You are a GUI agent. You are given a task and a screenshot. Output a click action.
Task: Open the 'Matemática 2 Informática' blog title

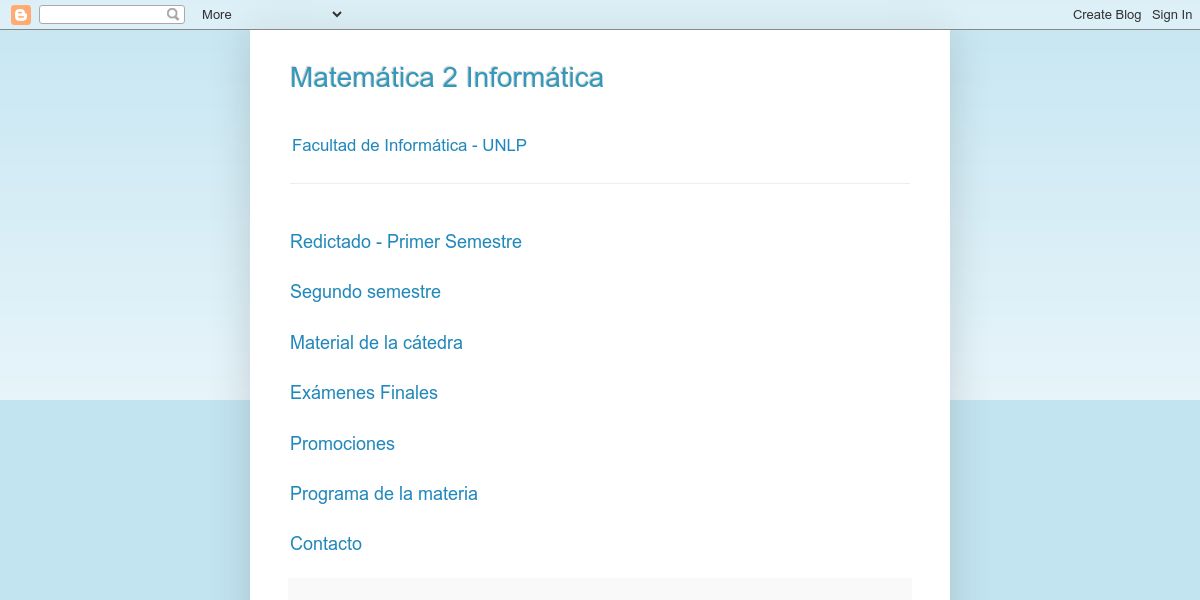[x=446, y=77]
